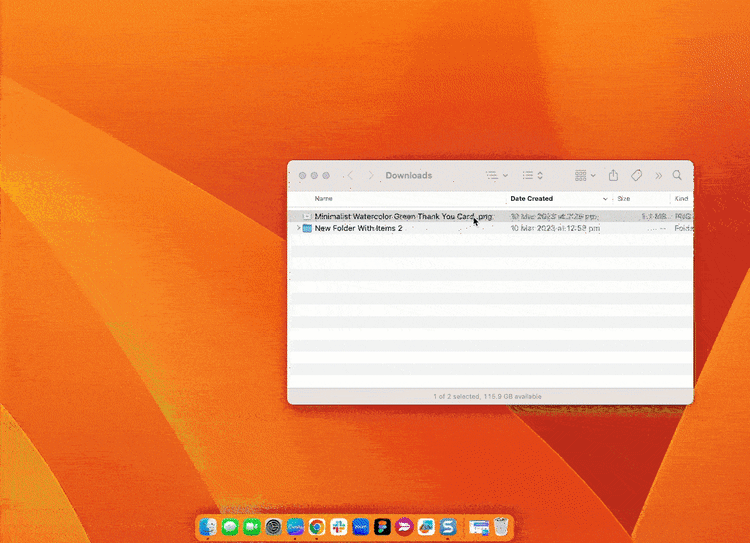Viewport: 750px width, 543px height.
Task: Toggle sort direction chevron next to Date Created
Action: coord(605,199)
